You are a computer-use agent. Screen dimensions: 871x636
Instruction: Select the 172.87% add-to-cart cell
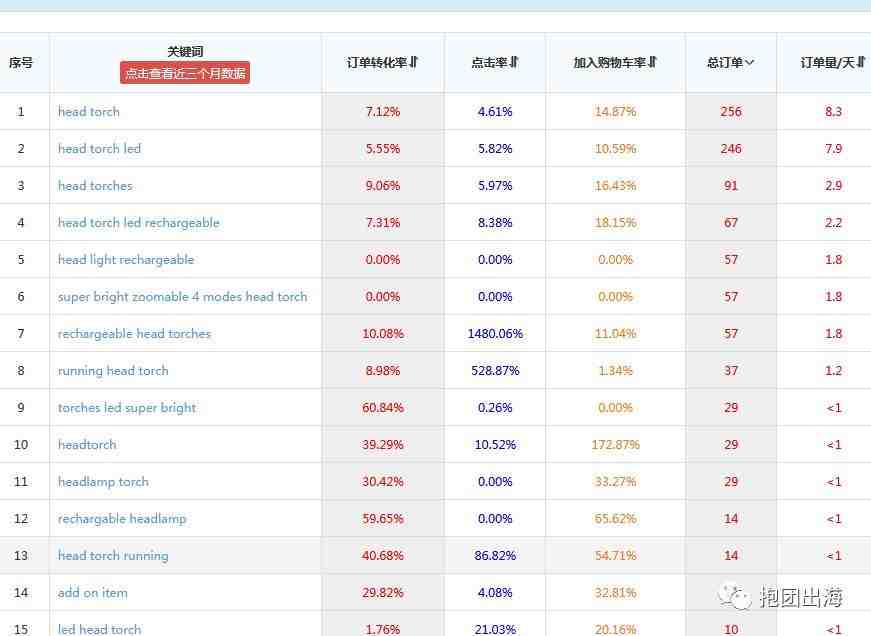(x=615, y=445)
